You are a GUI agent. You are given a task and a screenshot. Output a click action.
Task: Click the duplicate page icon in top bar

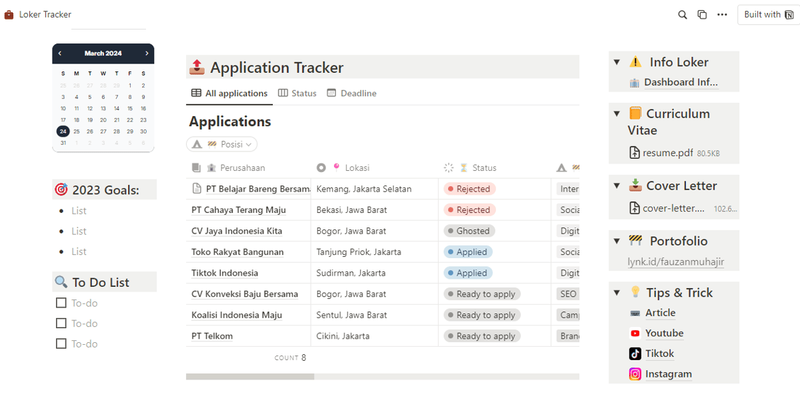[702, 15]
